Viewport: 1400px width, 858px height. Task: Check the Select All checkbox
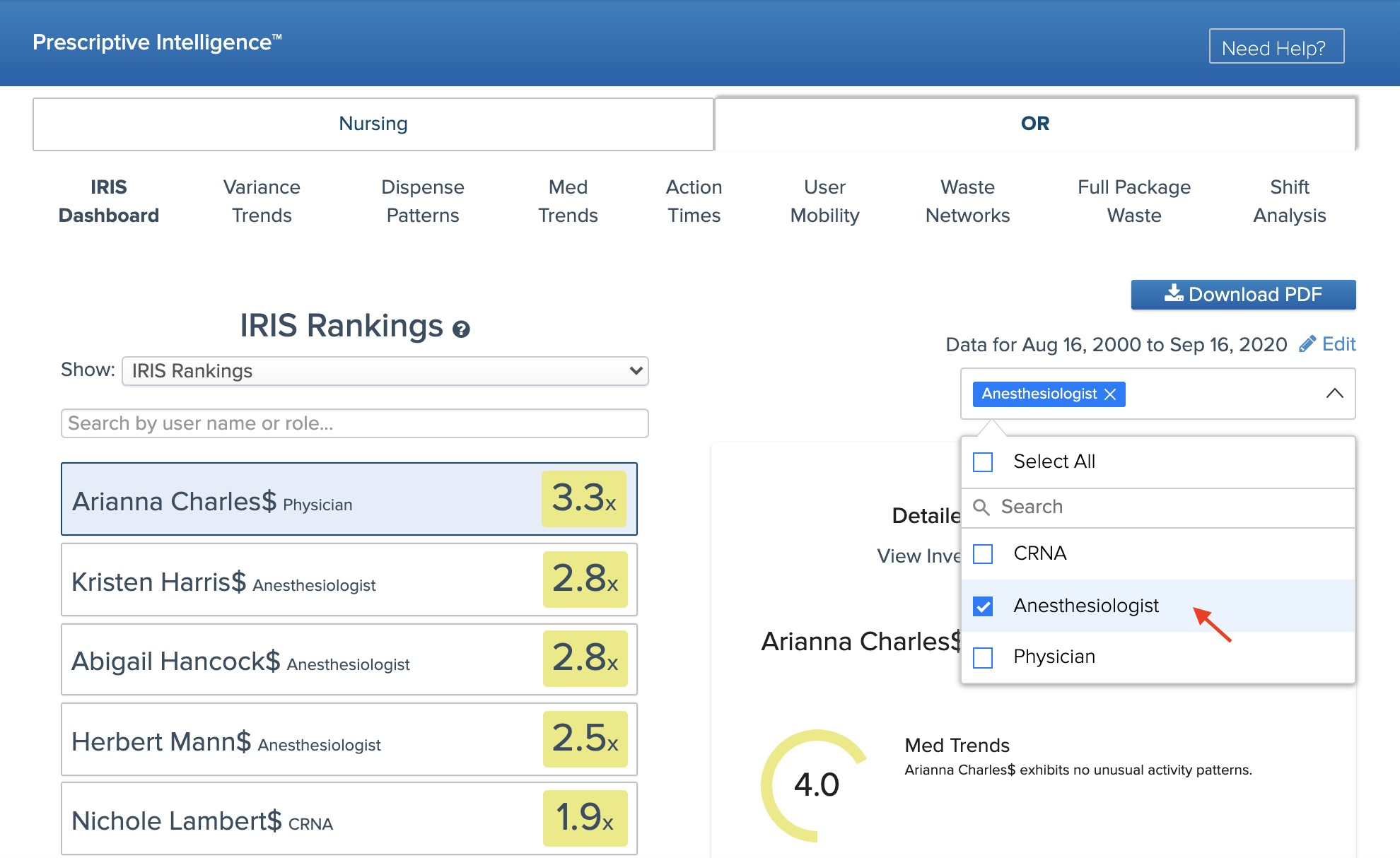click(x=983, y=462)
